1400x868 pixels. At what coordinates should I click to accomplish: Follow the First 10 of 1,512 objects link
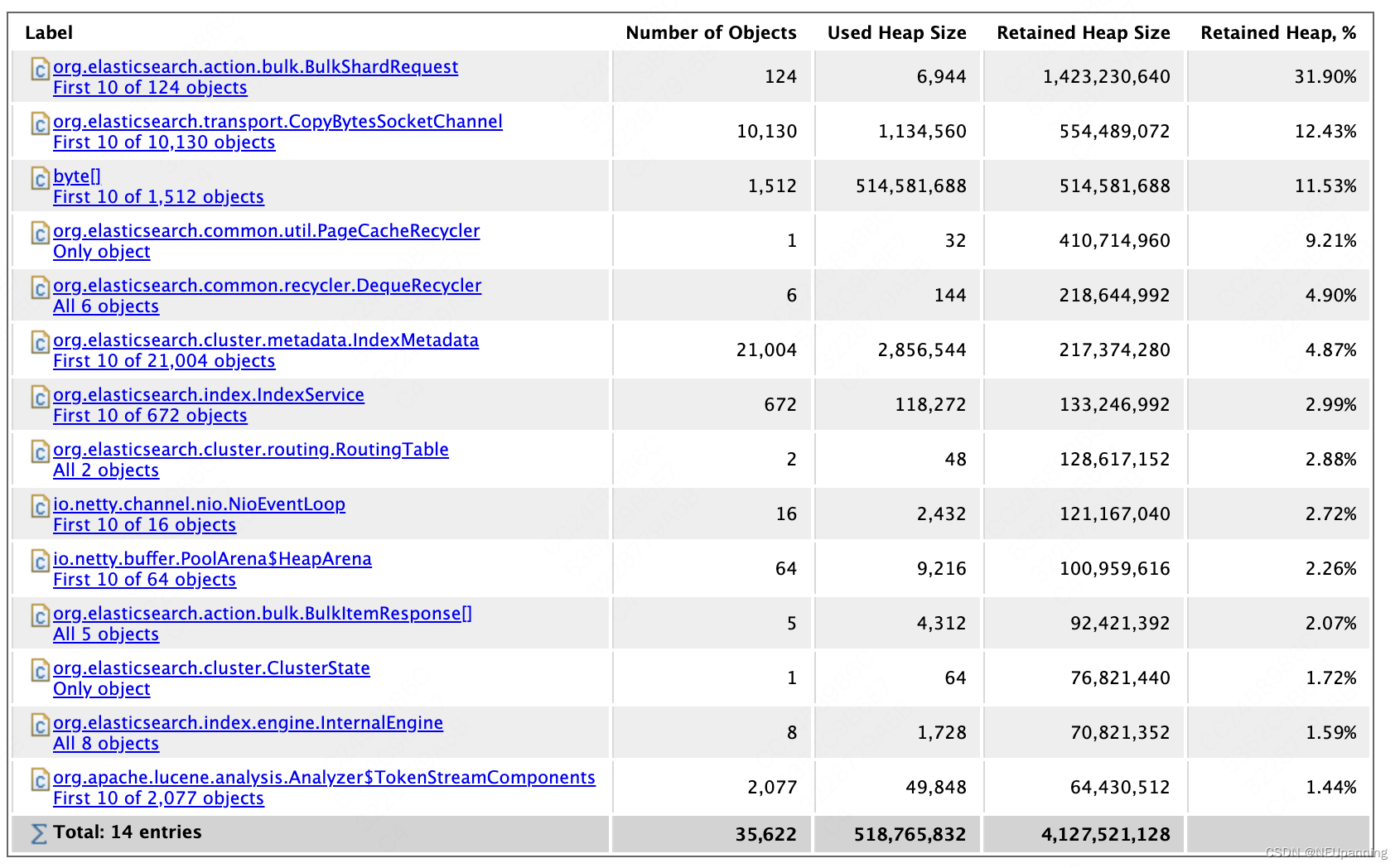[158, 197]
